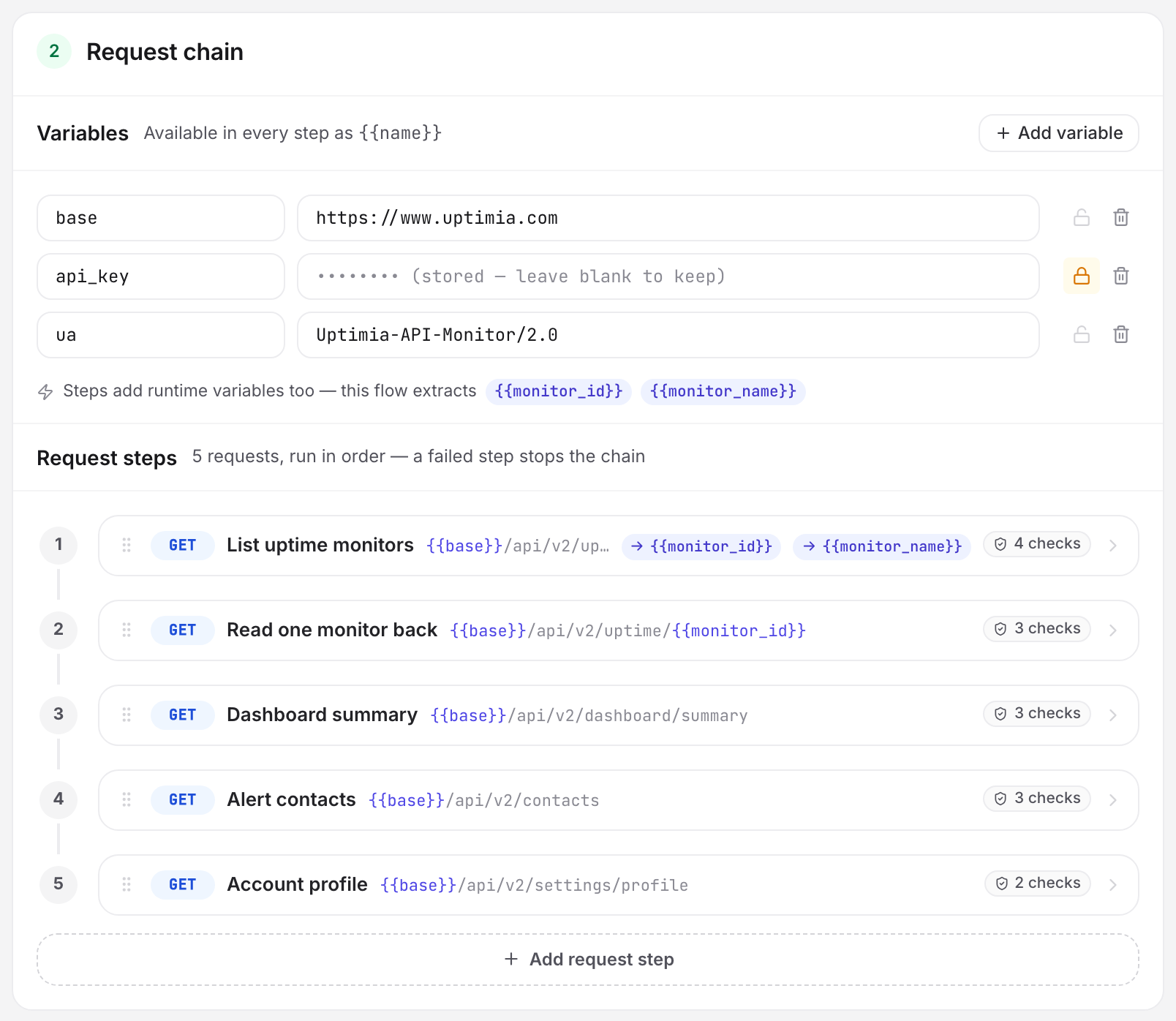This screenshot has height=1021, width=1176.
Task: Delete the api_key variable with trash icon
Action: [1120, 276]
